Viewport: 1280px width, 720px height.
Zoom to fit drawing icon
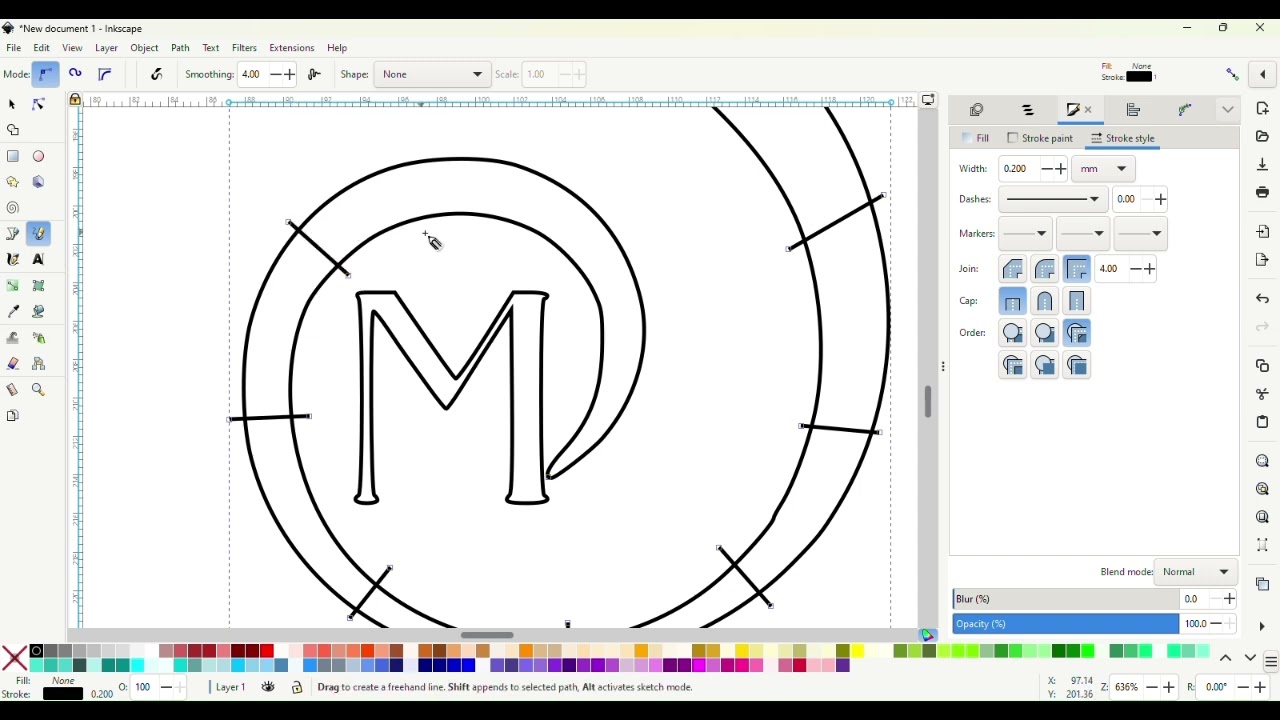1263,491
